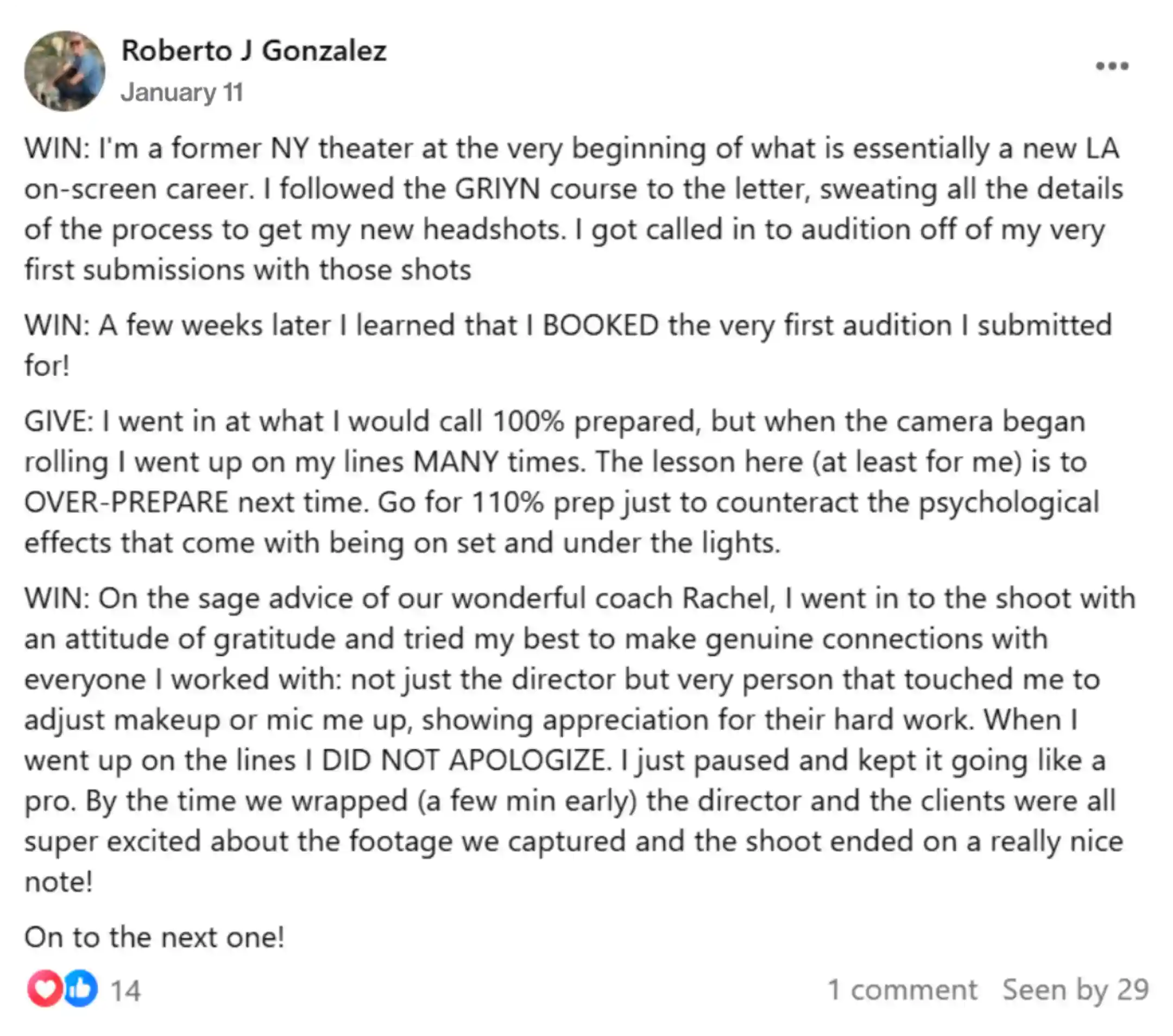Click the OVER-PREPARE text in the post
The width and height of the screenshot is (1173, 1036).
126,502
